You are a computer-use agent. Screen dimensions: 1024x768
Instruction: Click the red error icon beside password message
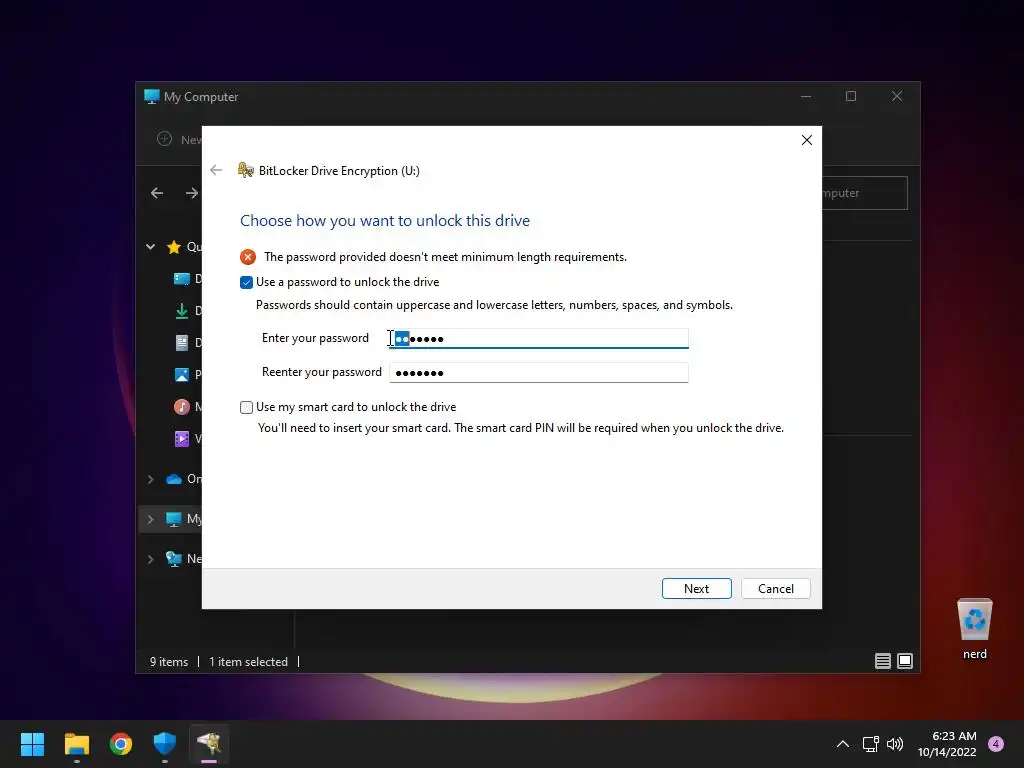[248, 257]
